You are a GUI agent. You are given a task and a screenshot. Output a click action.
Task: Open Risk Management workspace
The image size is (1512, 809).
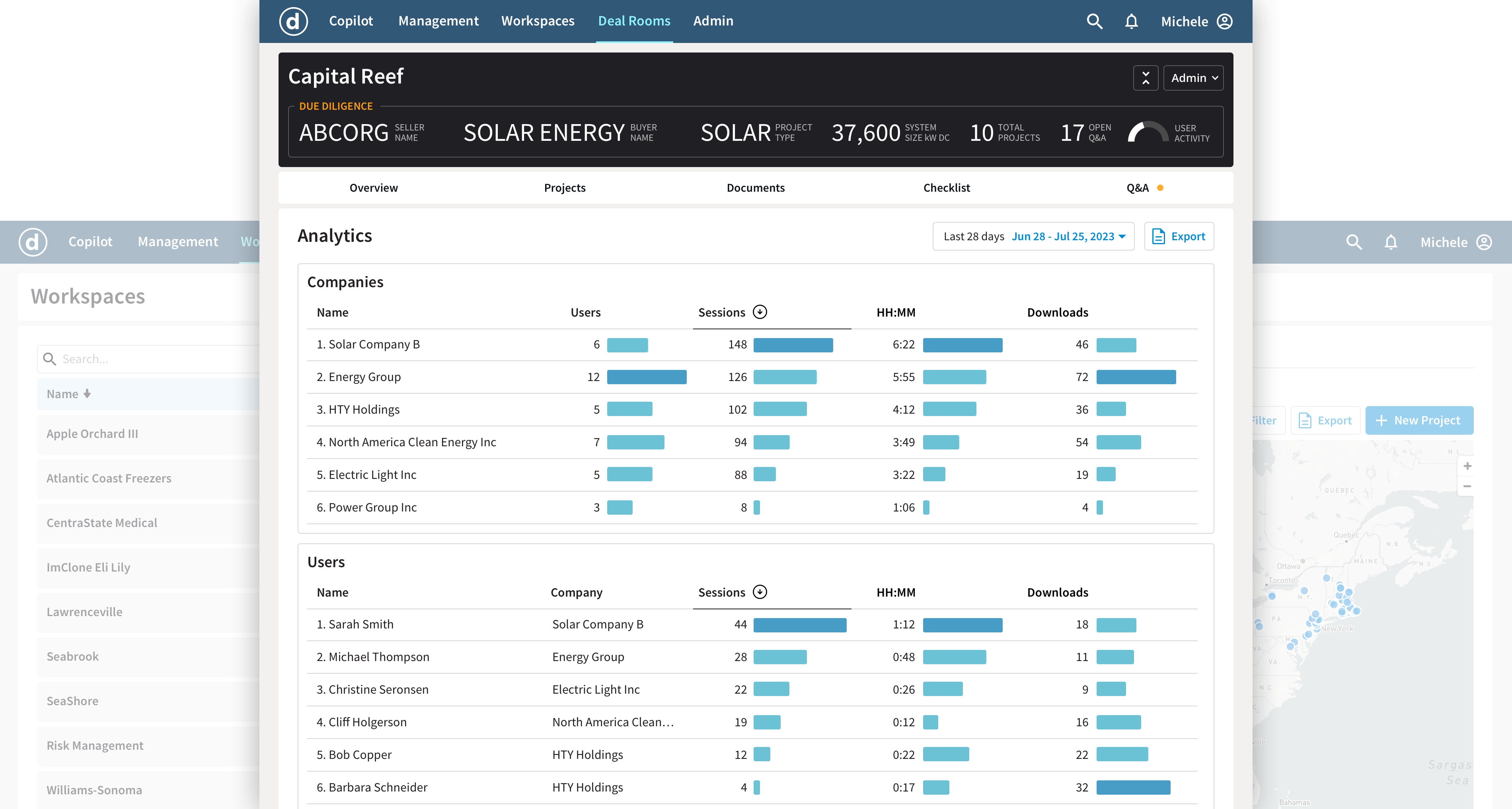148,746
